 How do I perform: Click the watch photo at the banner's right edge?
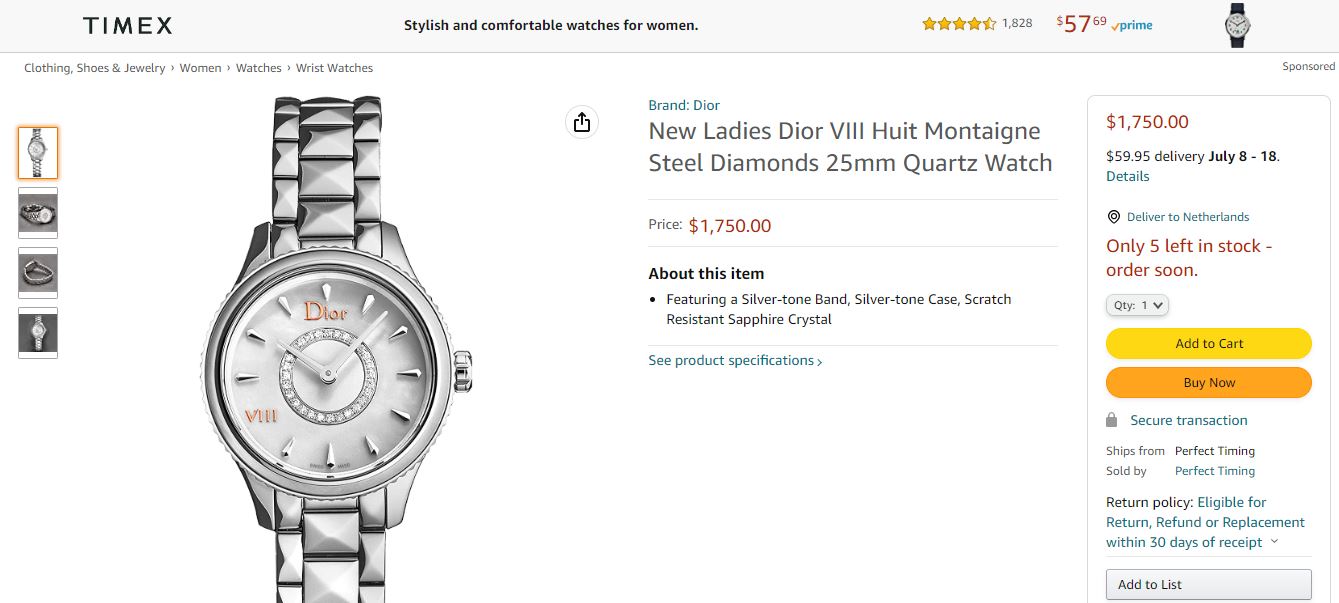(1237, 25)
